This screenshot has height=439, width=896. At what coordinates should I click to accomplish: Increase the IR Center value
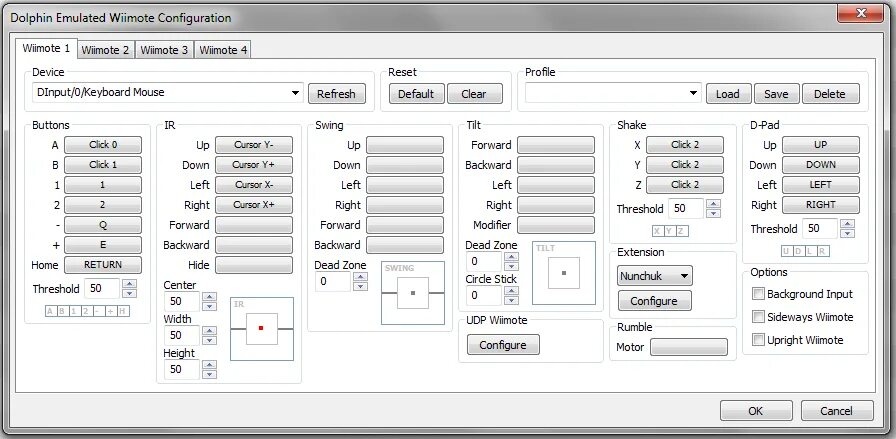click(210, 297)
